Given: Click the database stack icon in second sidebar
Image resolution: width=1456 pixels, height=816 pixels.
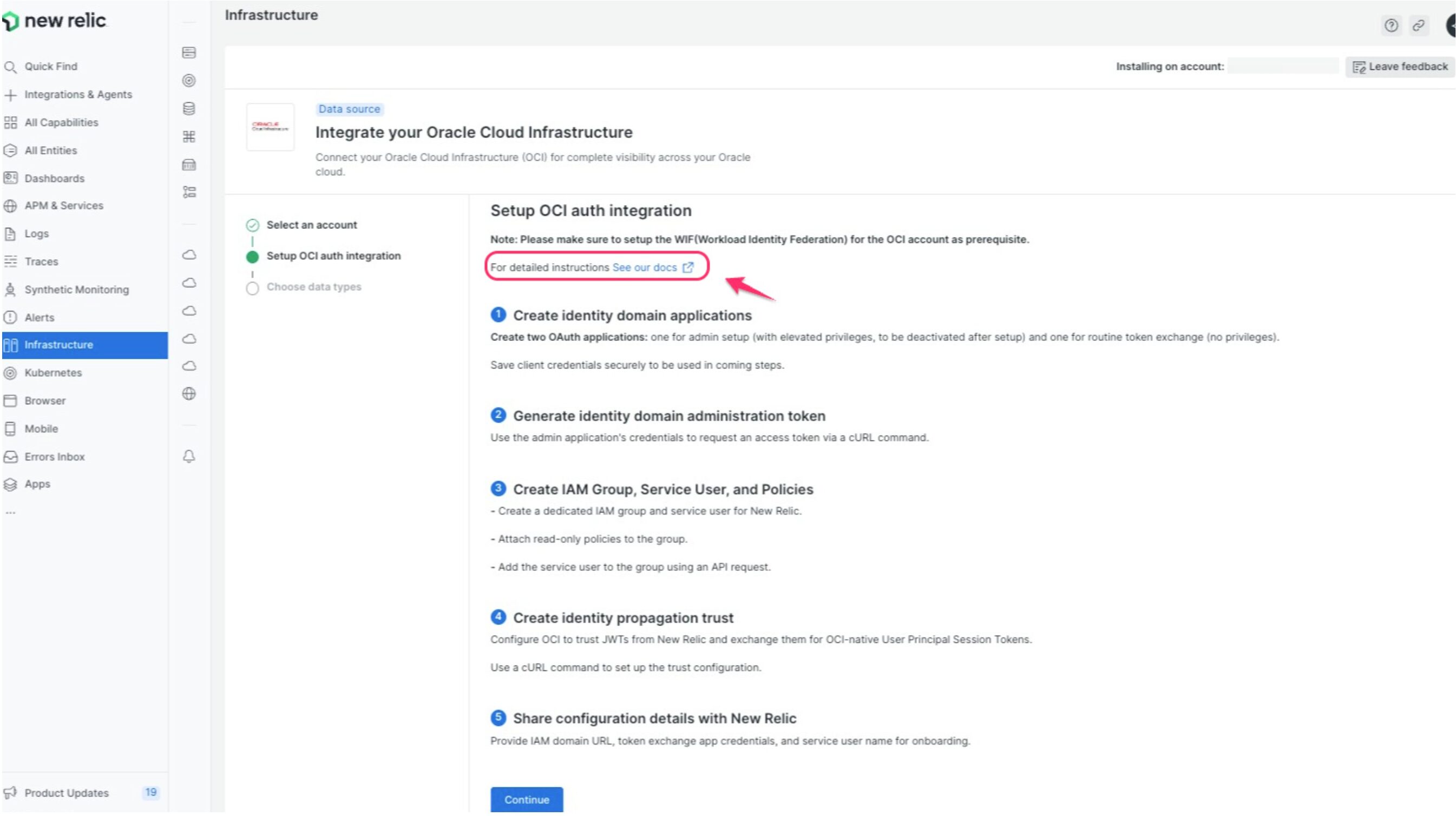Looking at the screenshot, I should 189,109.
